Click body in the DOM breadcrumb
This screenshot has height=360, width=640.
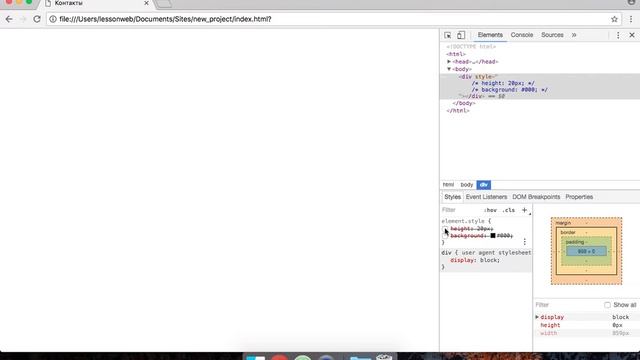pos(467,185)
